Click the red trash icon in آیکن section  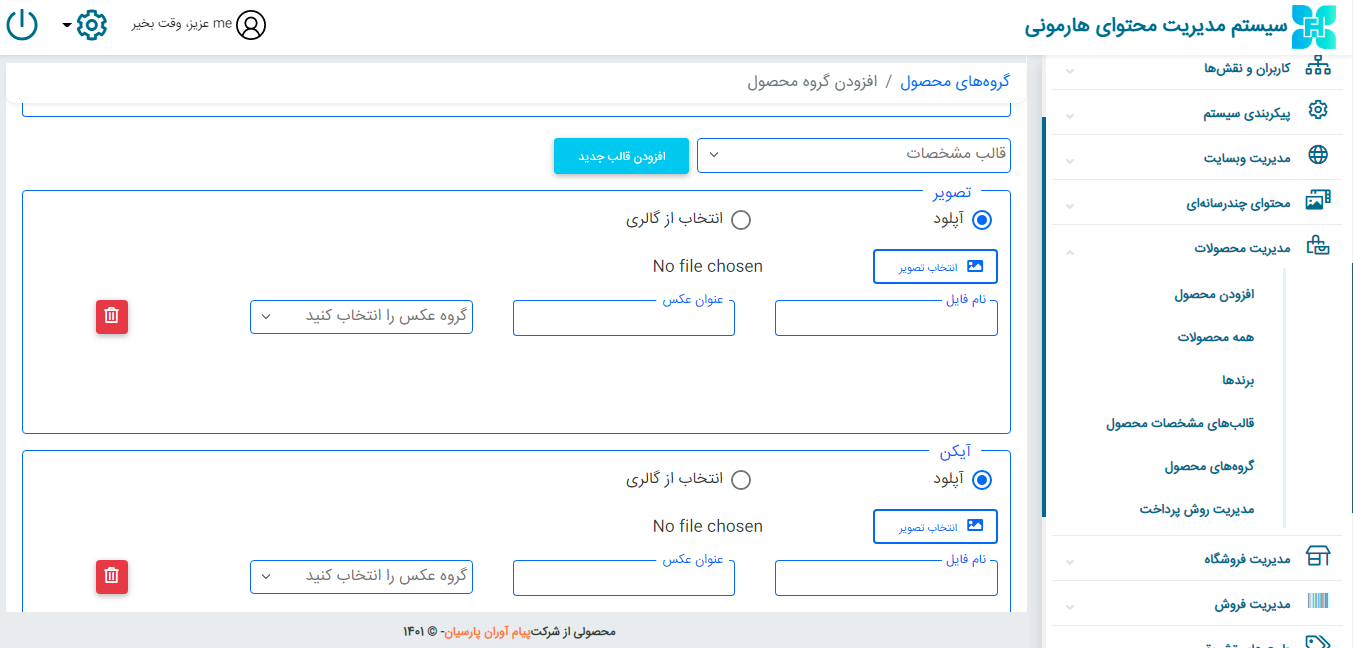pos(112,576)
